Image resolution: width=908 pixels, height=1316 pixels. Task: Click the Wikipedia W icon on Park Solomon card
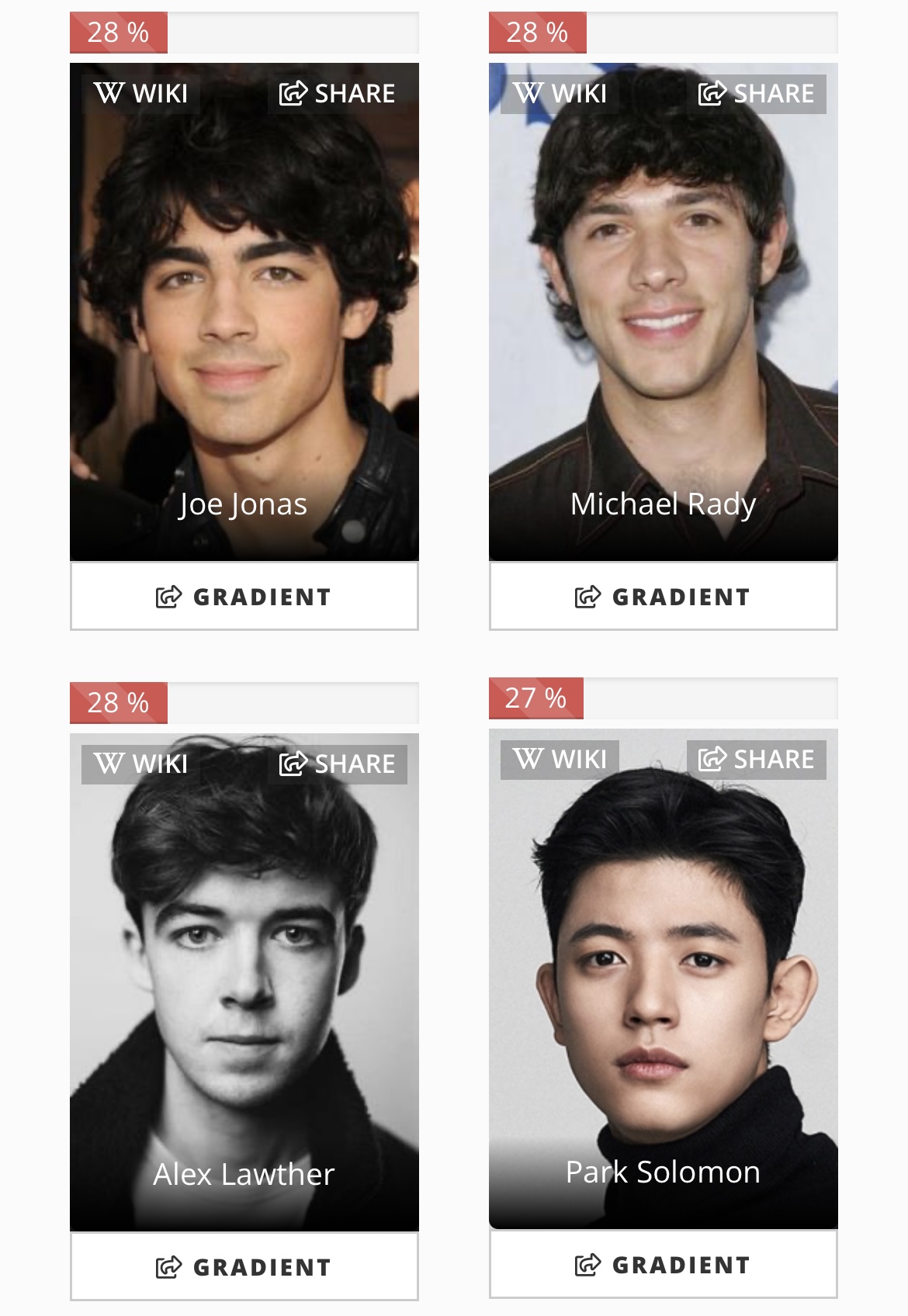point(528,760)
